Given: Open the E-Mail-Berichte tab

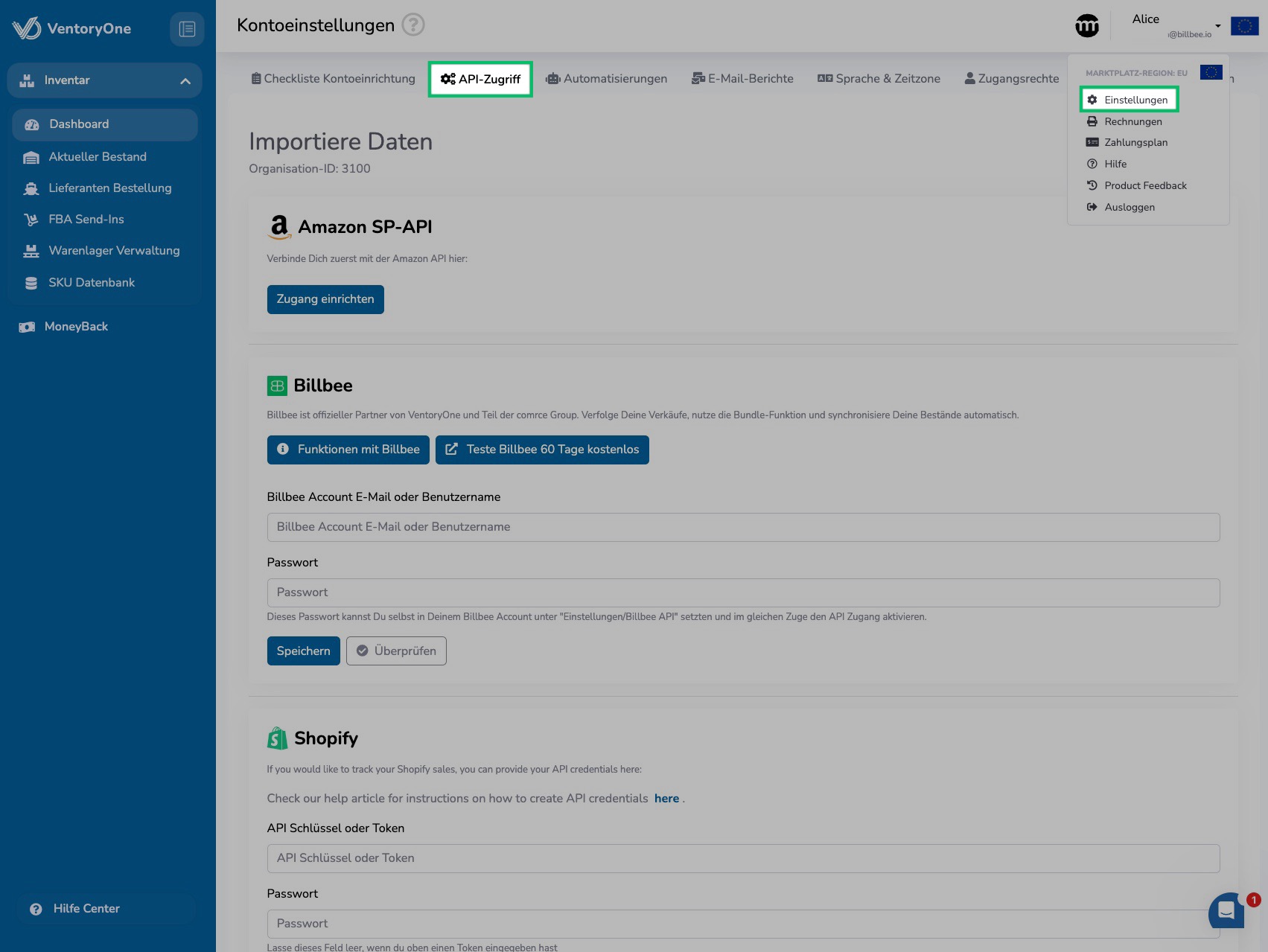Looking at the screenshot, I should pyautogui.click(x=742, y=79).
